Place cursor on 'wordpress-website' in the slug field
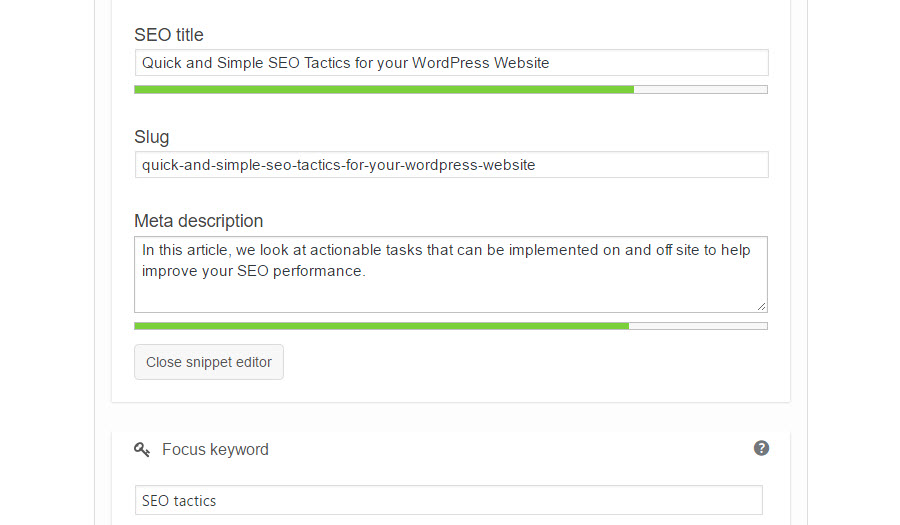This screenshot has height=525, width=900. (470, 165)
